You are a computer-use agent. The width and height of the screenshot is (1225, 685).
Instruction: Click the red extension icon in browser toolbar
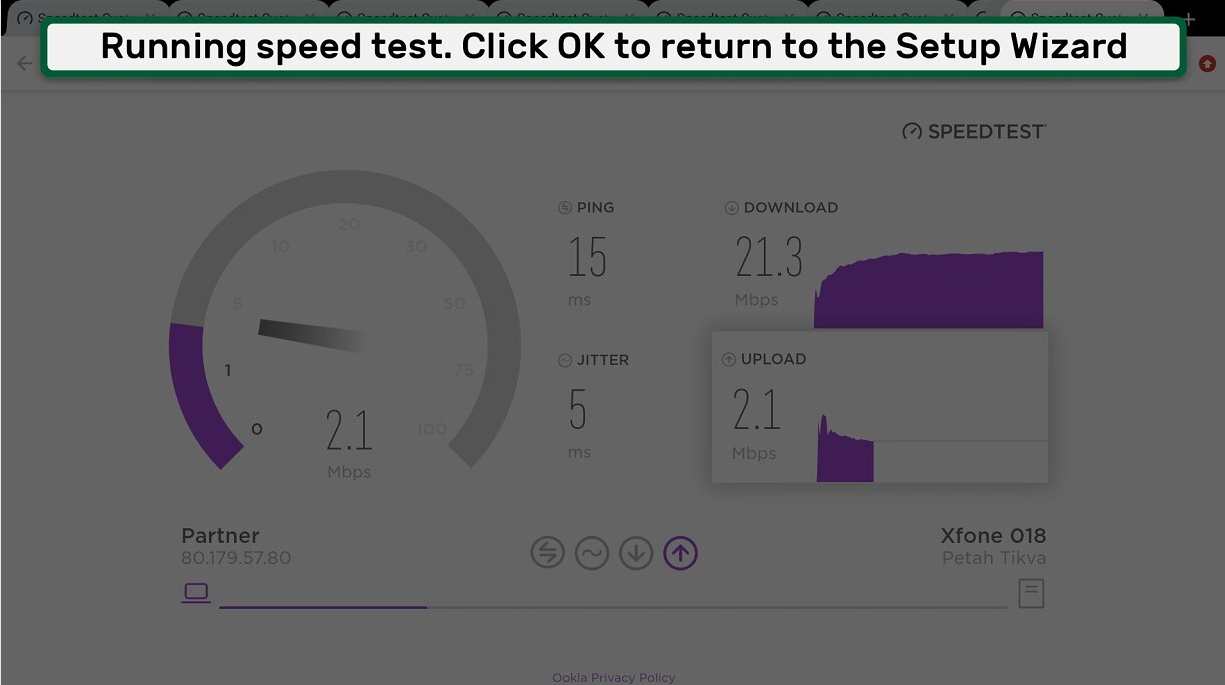1207,63
